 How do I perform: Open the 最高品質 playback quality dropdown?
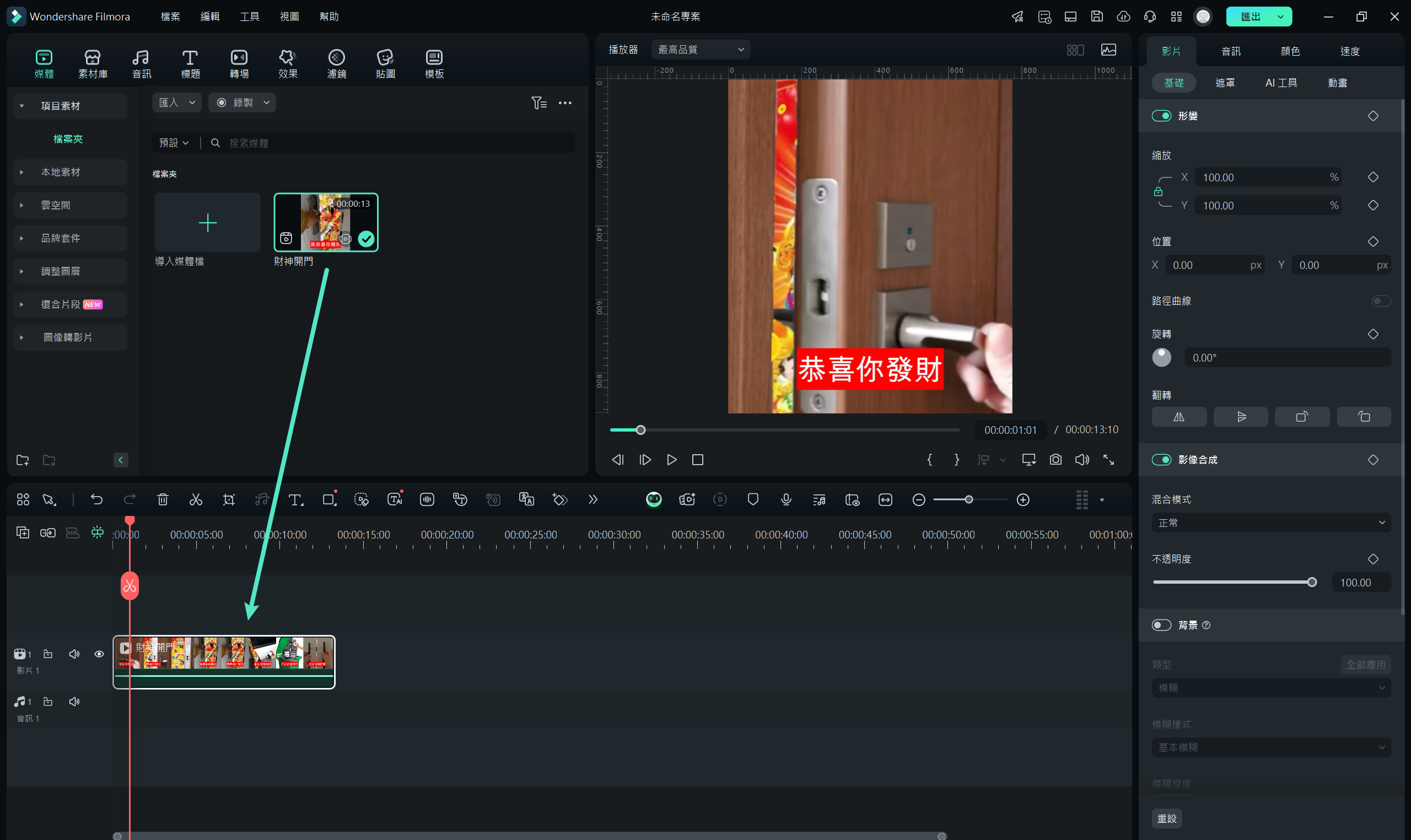coord(701,50)
